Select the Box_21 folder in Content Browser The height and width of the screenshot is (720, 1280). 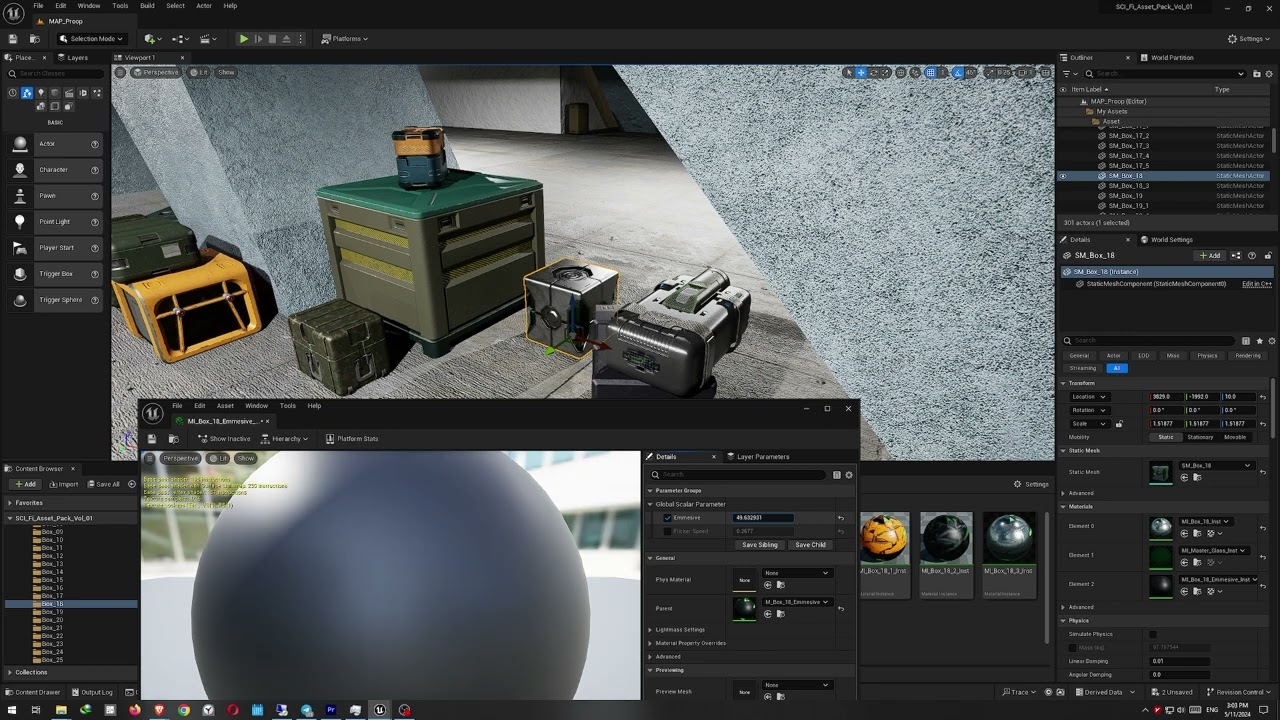tap(53, 628)
